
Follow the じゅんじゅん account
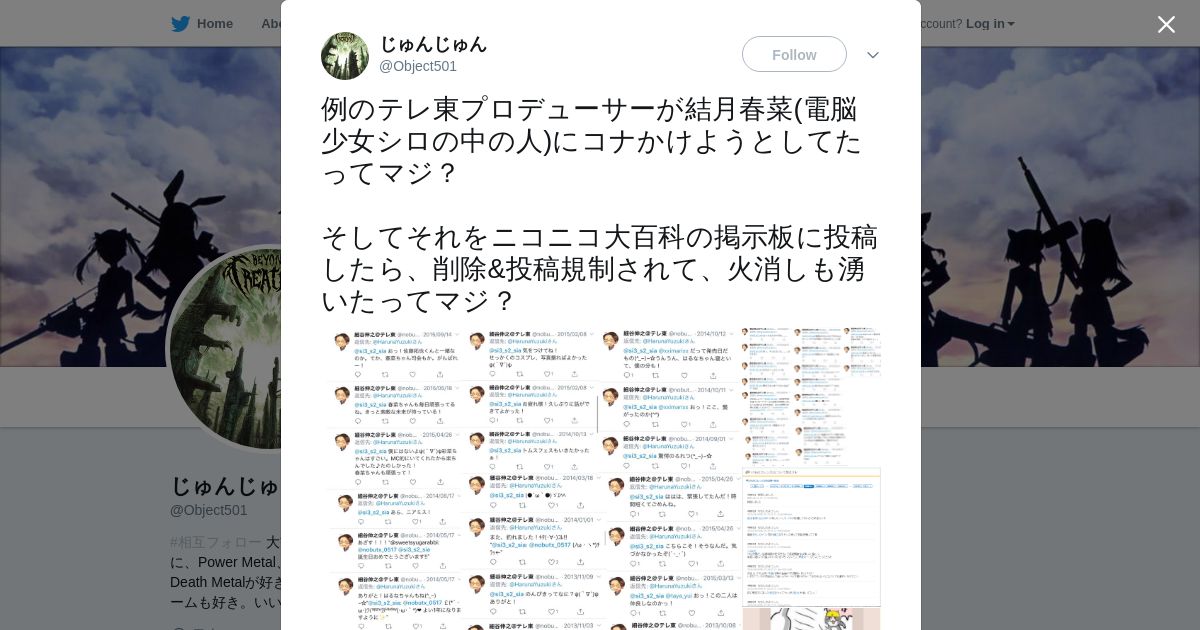[x=794, y=54]
